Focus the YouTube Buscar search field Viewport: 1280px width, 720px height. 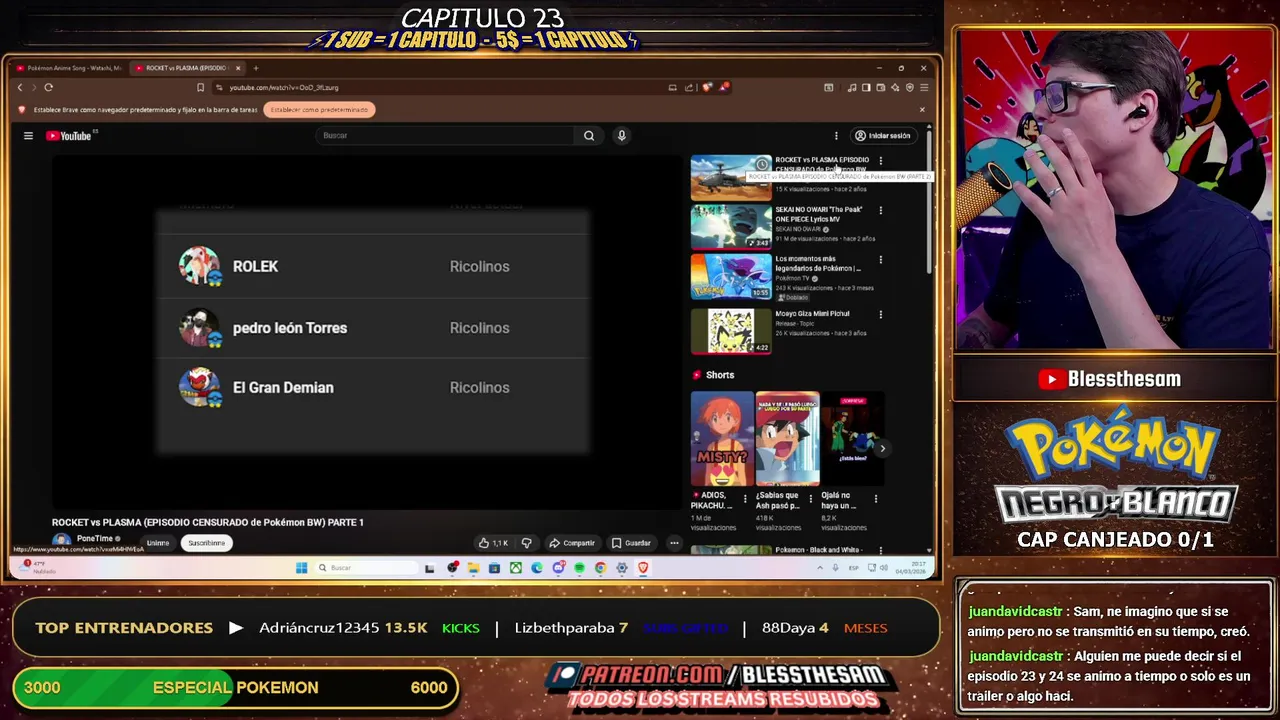[x=446, y=136]
